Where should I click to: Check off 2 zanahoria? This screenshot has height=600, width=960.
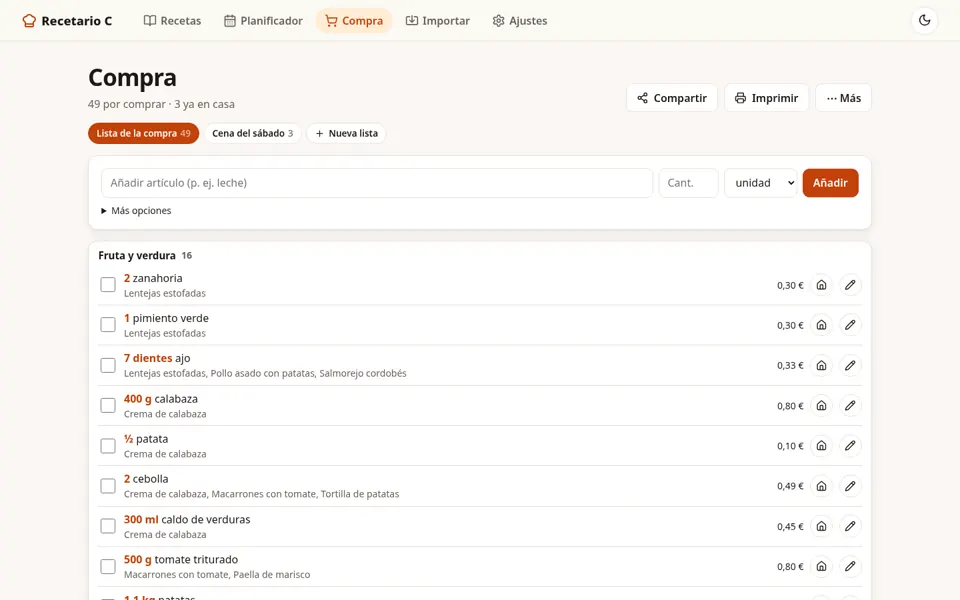[x=108, y=285]
